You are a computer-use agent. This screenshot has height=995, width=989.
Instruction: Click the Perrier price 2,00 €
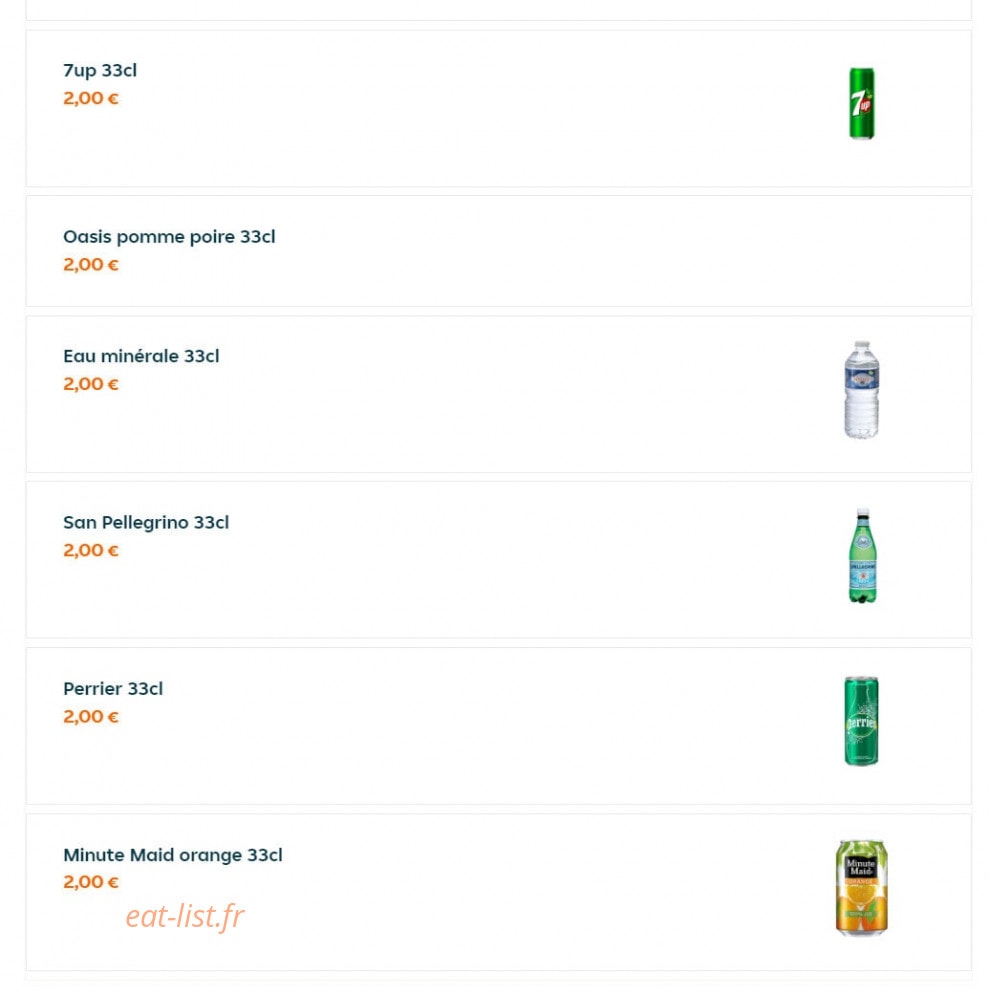click(91, 716)
